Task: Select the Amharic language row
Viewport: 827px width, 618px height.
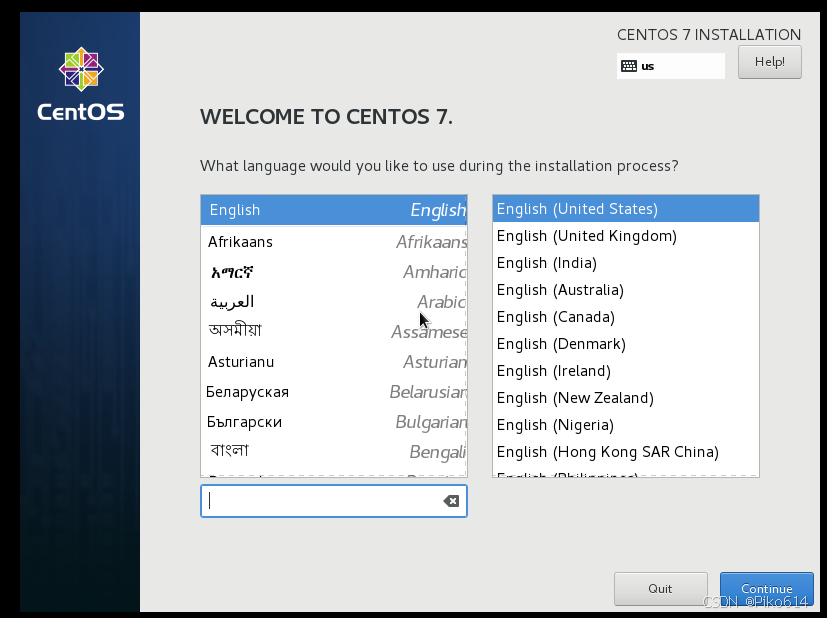Action: [334, 272]
